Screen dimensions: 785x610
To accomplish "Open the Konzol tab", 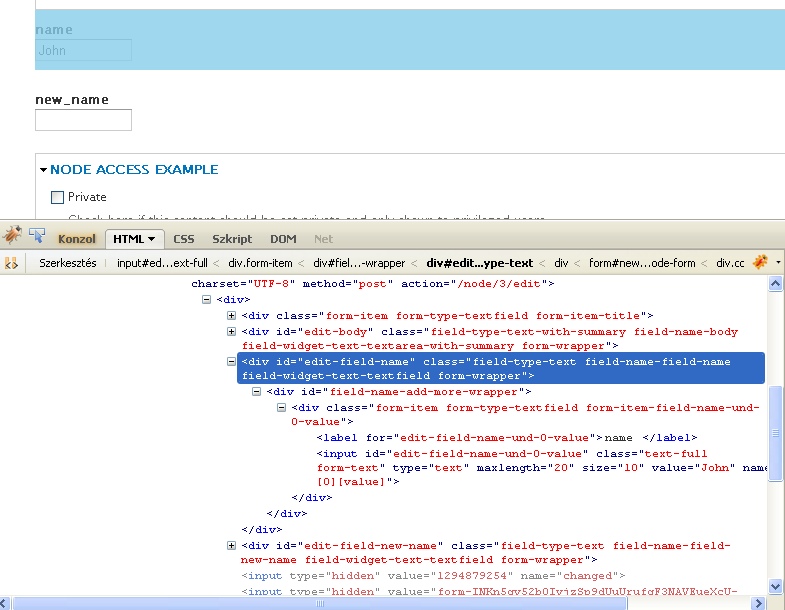I will pos(77,240).
